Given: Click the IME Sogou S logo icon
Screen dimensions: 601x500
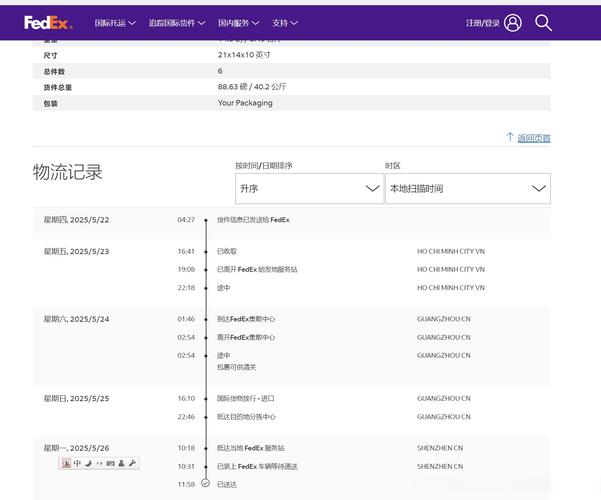Looking at the screenshot, I should coord(66,463).
